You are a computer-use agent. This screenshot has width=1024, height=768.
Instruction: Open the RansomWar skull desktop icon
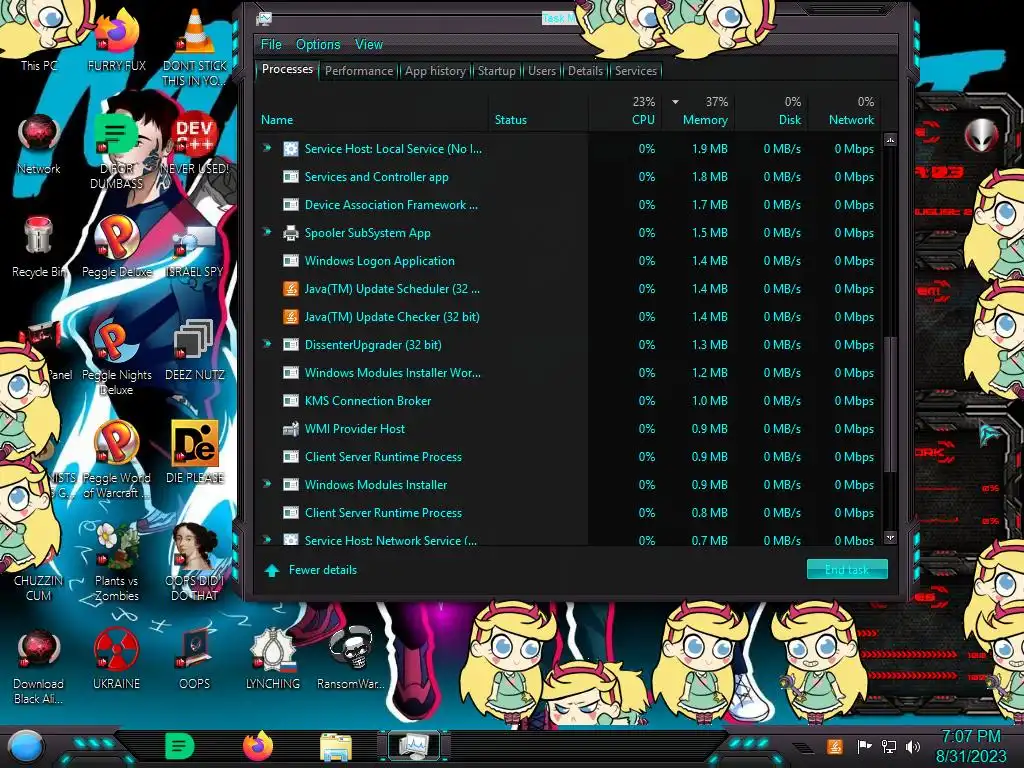coord(351,660)
